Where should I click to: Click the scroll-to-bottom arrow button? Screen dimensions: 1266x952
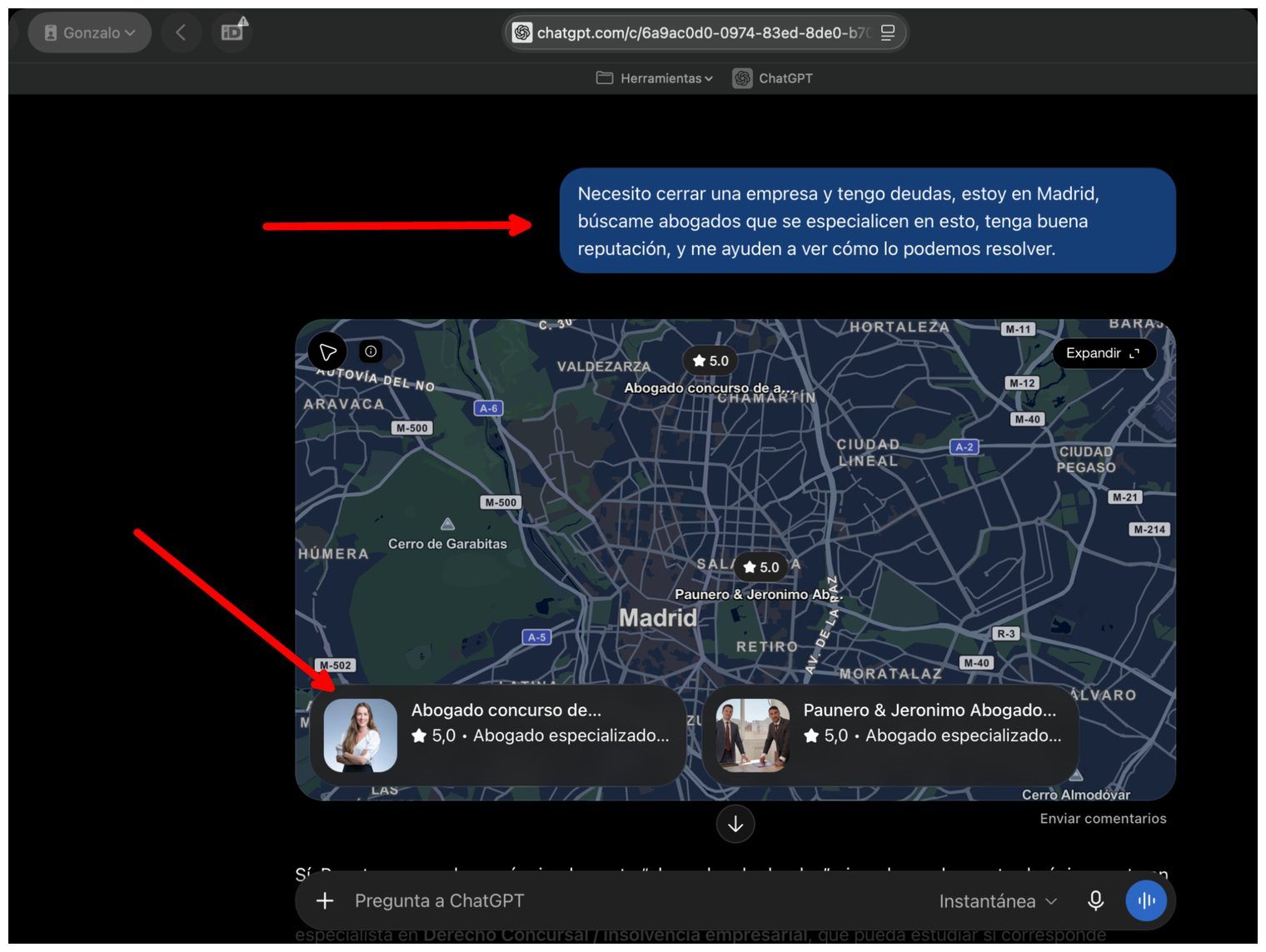[735, 824]
